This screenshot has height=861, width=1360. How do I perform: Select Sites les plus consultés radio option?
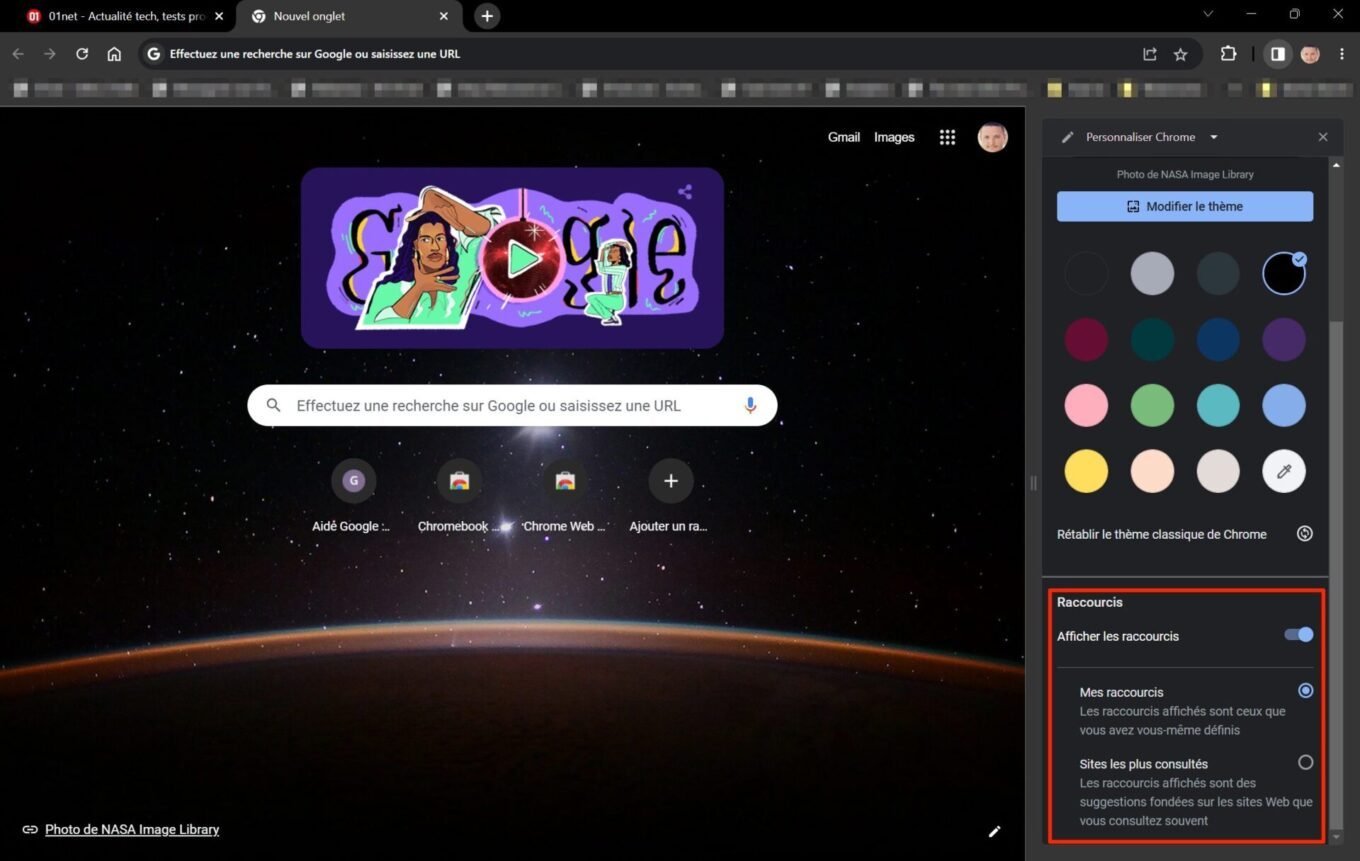[1305, 762]
